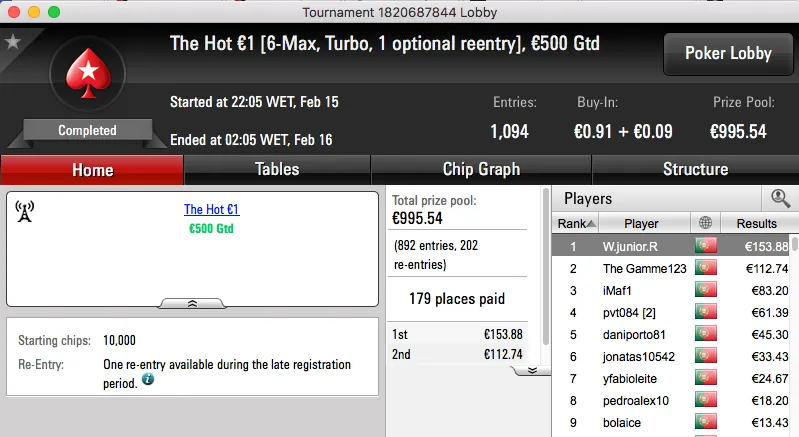
Task: Sort by the Player column header
Action: (641, 224)
